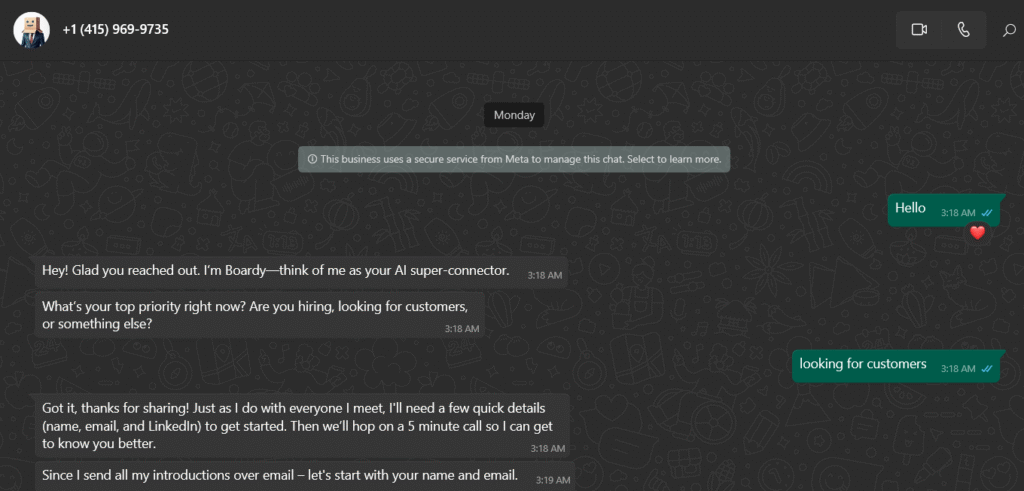The width and height of the screenshot is (1024, 491).
Task: Open contact profile picture
Action: tap(31, 30)
